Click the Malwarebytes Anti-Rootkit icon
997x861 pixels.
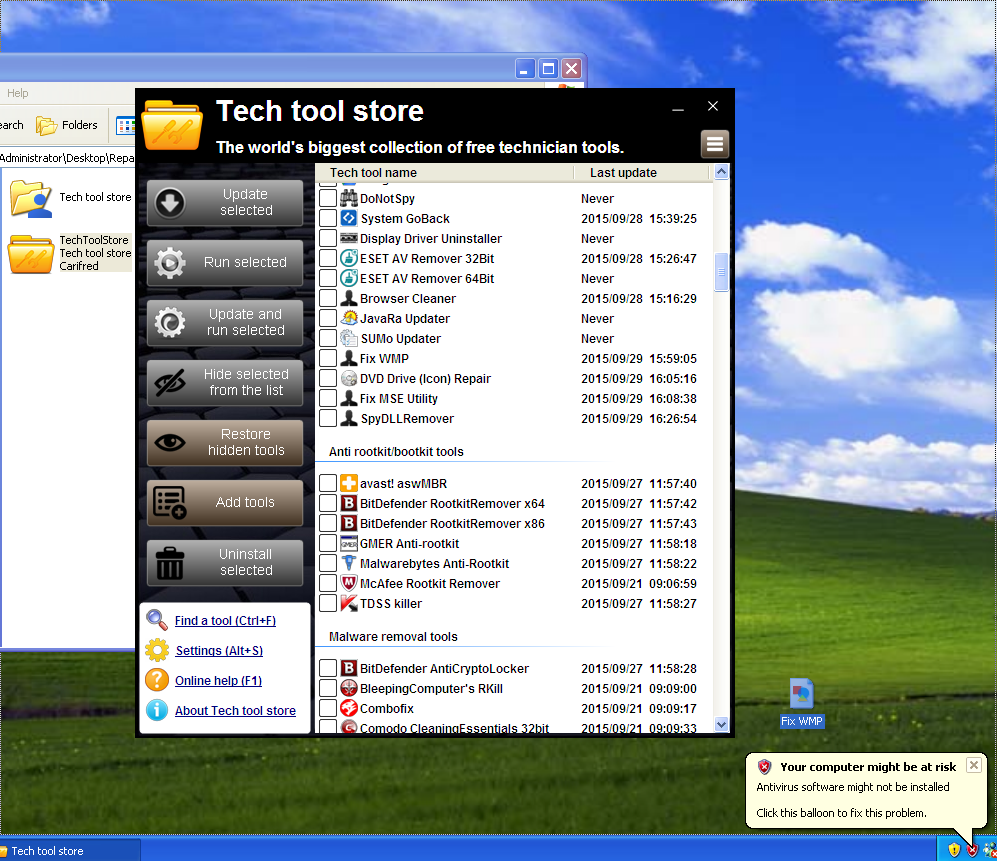pos(348,563)
